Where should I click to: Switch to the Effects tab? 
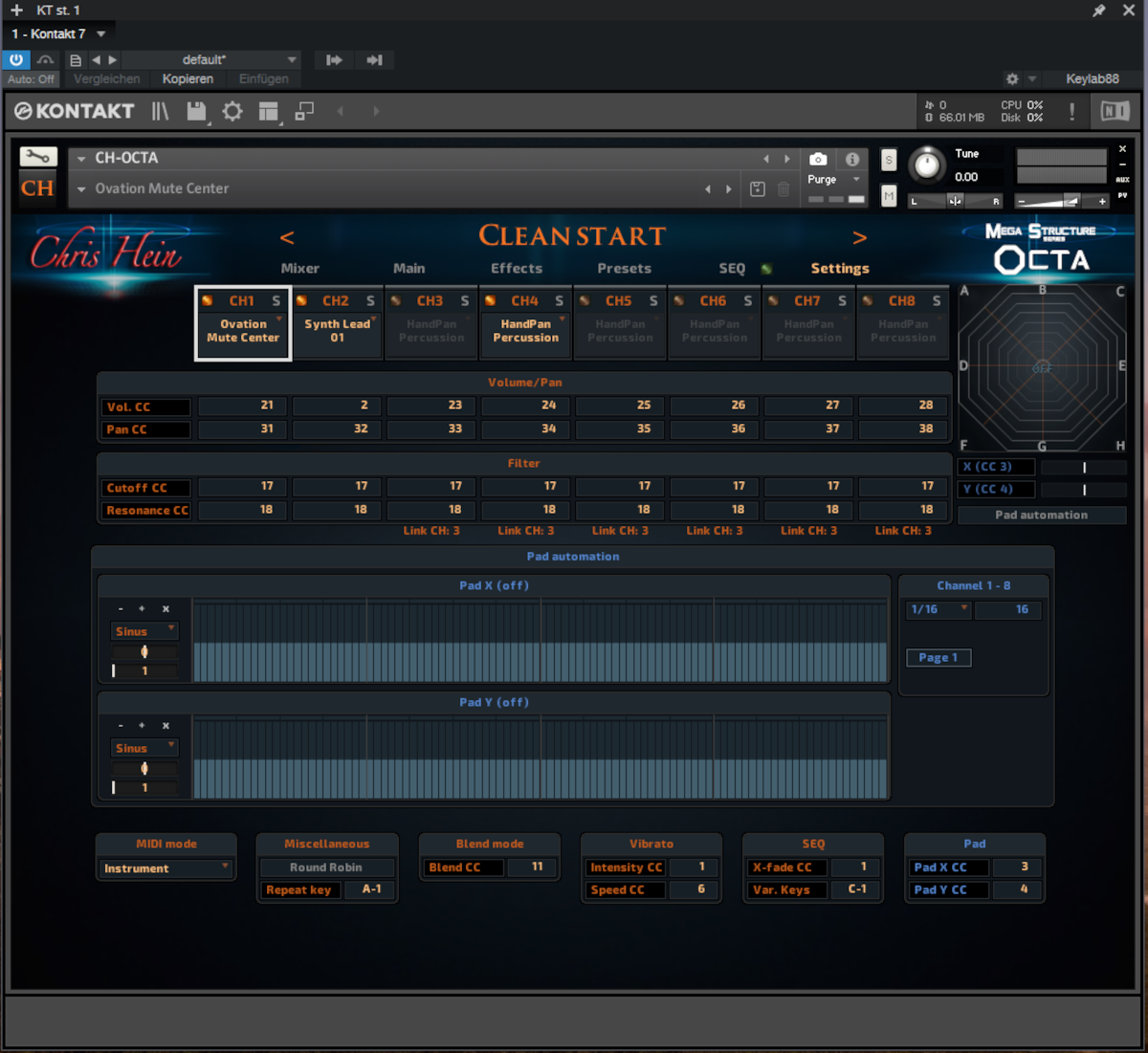click(517, 269)
